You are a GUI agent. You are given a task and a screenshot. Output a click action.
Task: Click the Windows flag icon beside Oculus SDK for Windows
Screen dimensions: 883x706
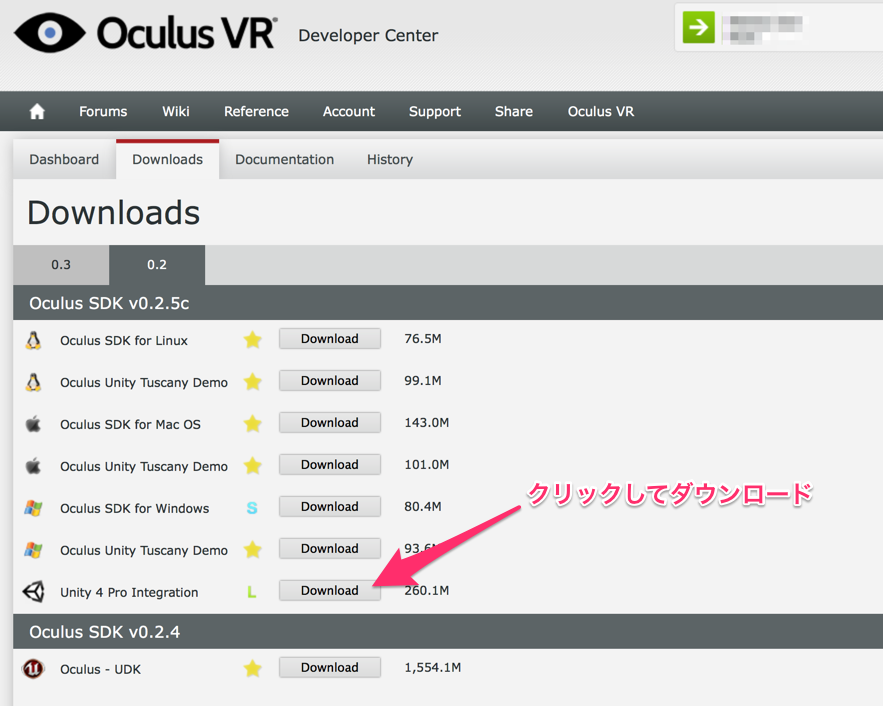[x=33, y=508]
